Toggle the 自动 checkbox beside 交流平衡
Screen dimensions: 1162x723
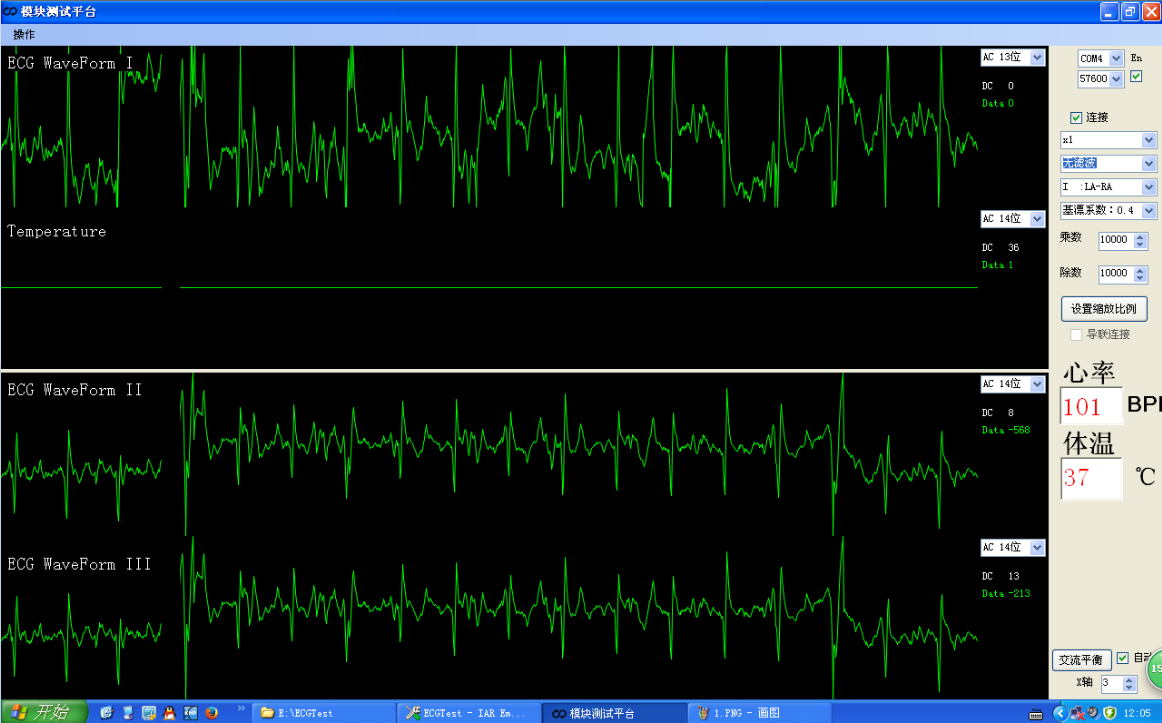1123,658
